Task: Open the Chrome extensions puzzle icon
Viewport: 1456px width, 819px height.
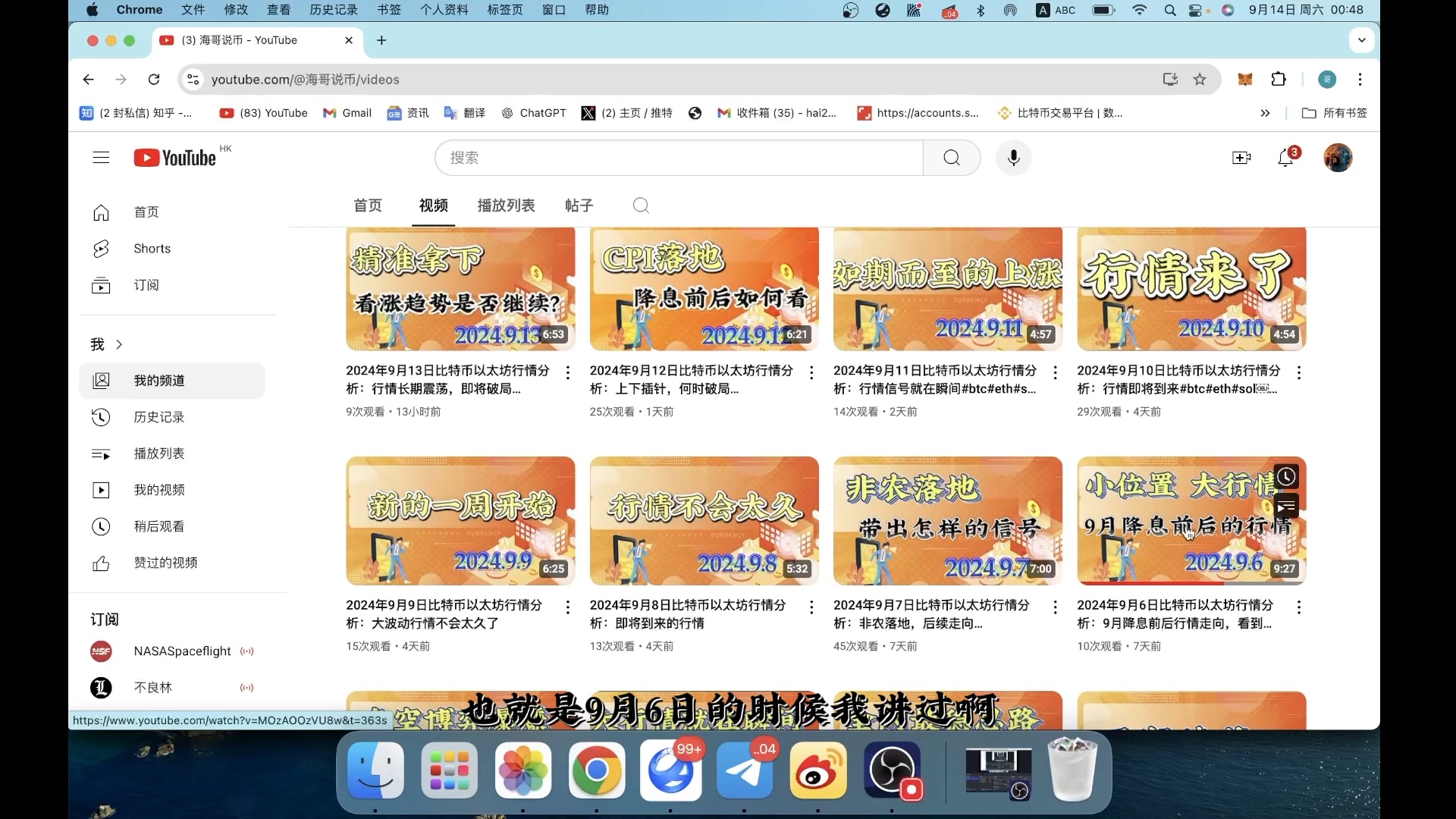Action: click(x=1279, y=80)
